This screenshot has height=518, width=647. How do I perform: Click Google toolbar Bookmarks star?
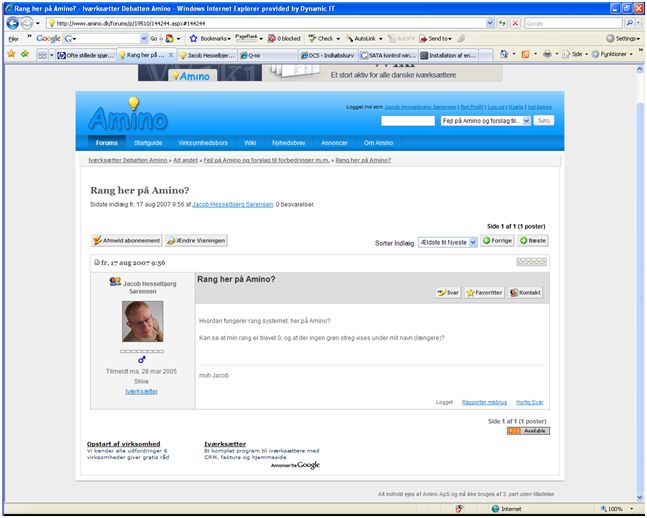tap(194, 38)
